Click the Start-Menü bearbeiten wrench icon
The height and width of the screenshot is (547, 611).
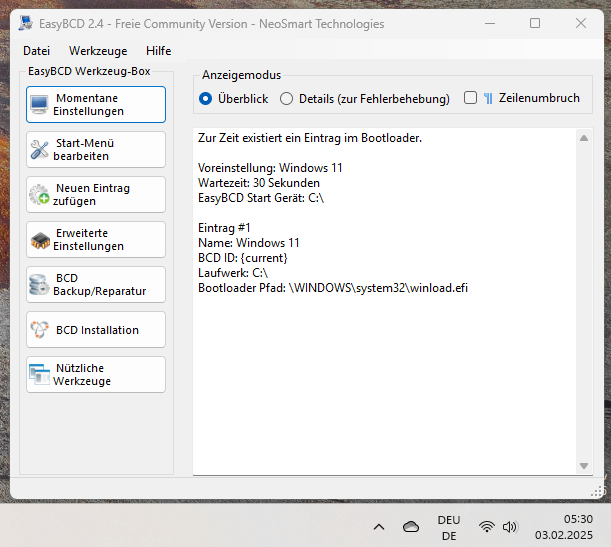(39, 150)
